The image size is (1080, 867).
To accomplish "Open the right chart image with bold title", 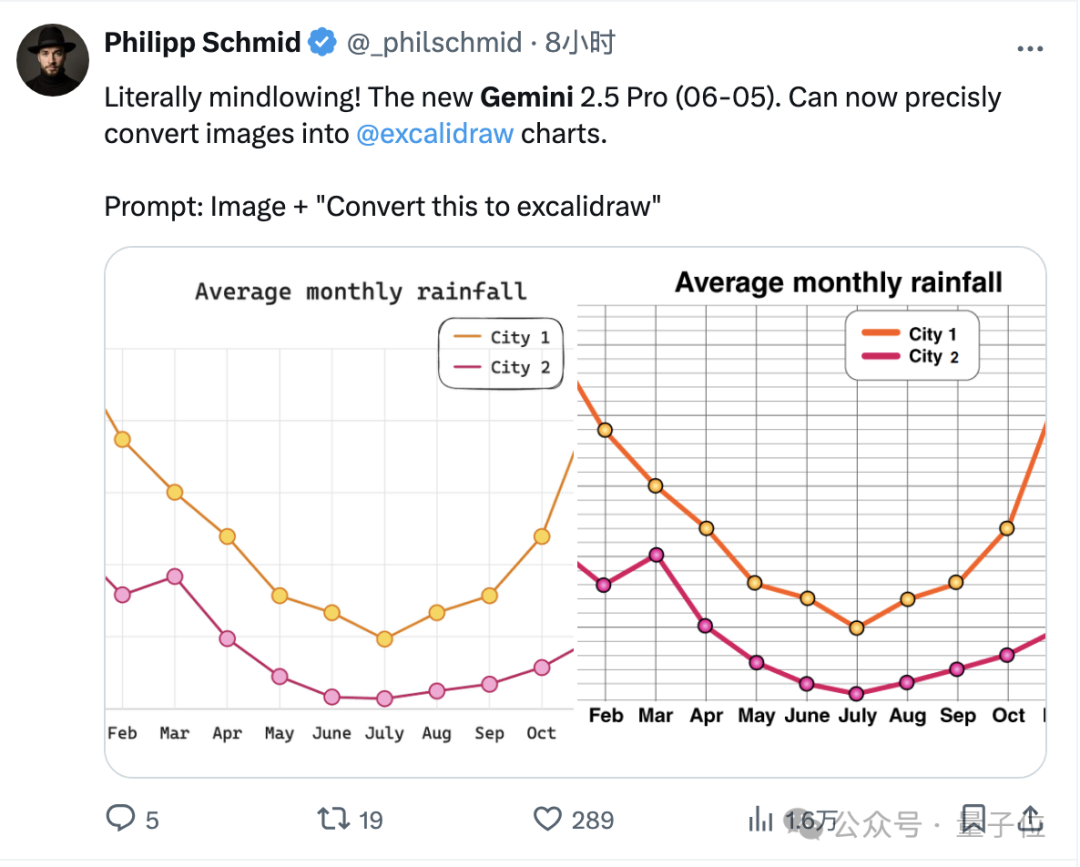I will 811,510.
